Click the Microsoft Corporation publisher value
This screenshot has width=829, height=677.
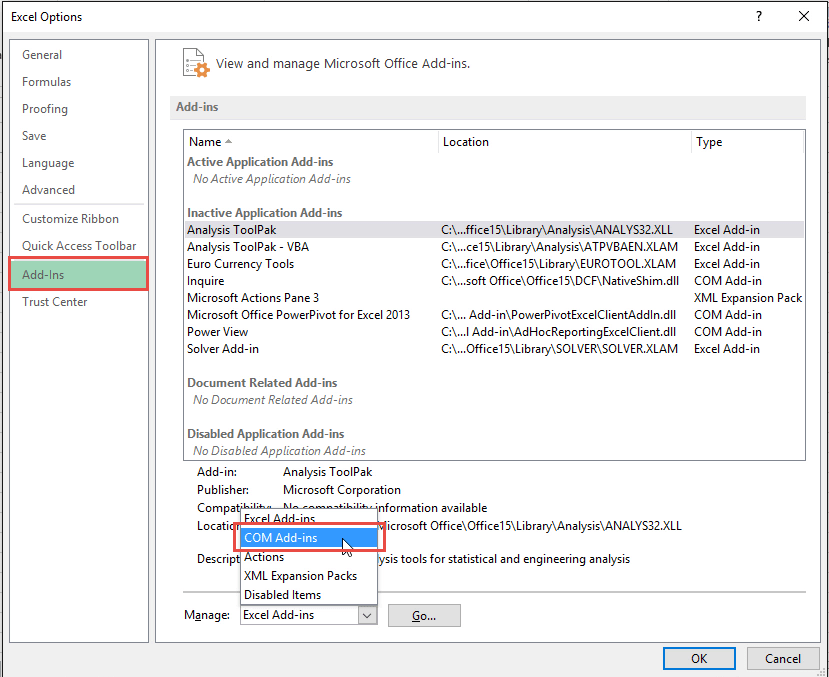pyautogui.click(x=342, y=490)
